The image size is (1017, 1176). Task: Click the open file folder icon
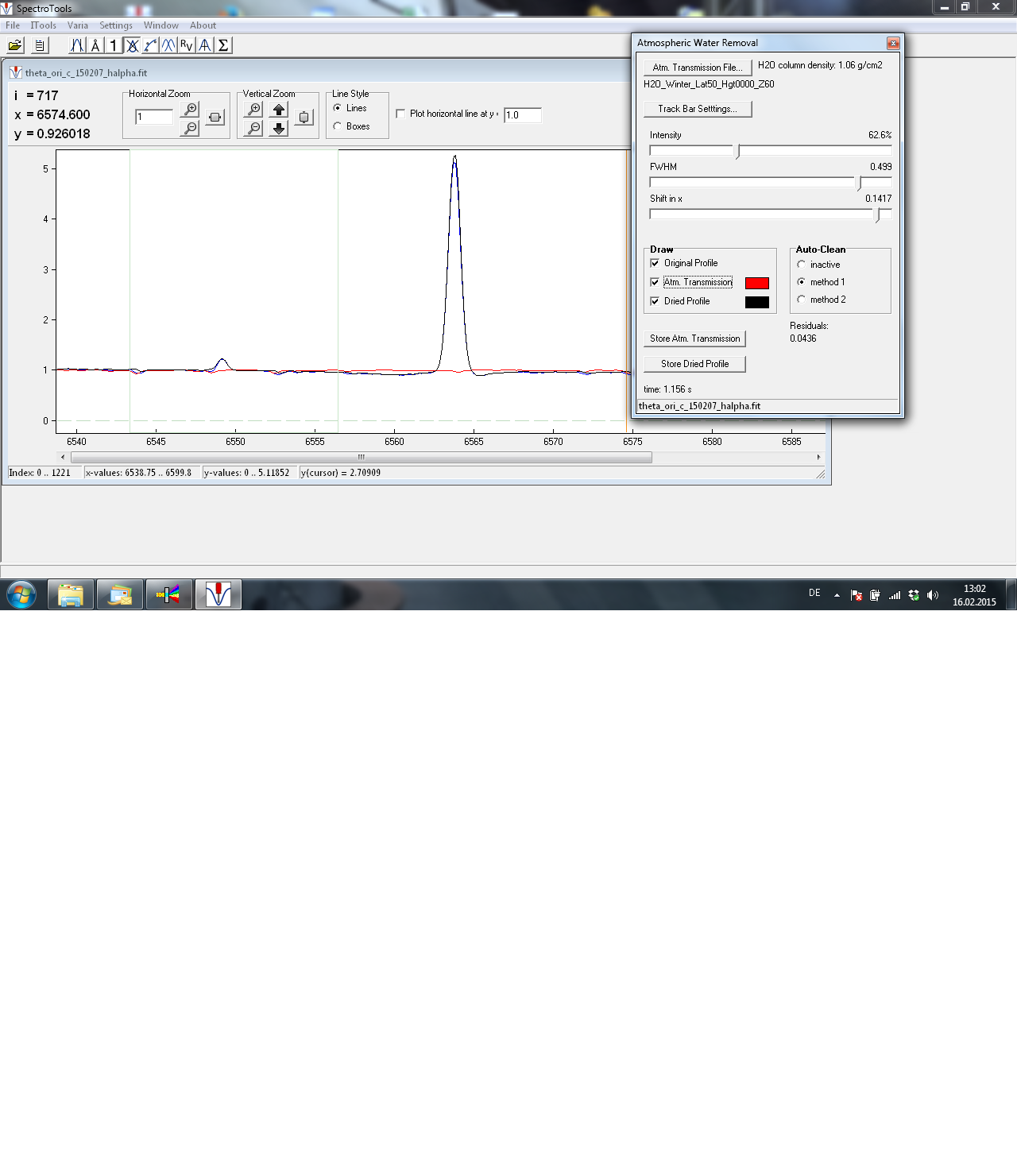click(15, 45)
